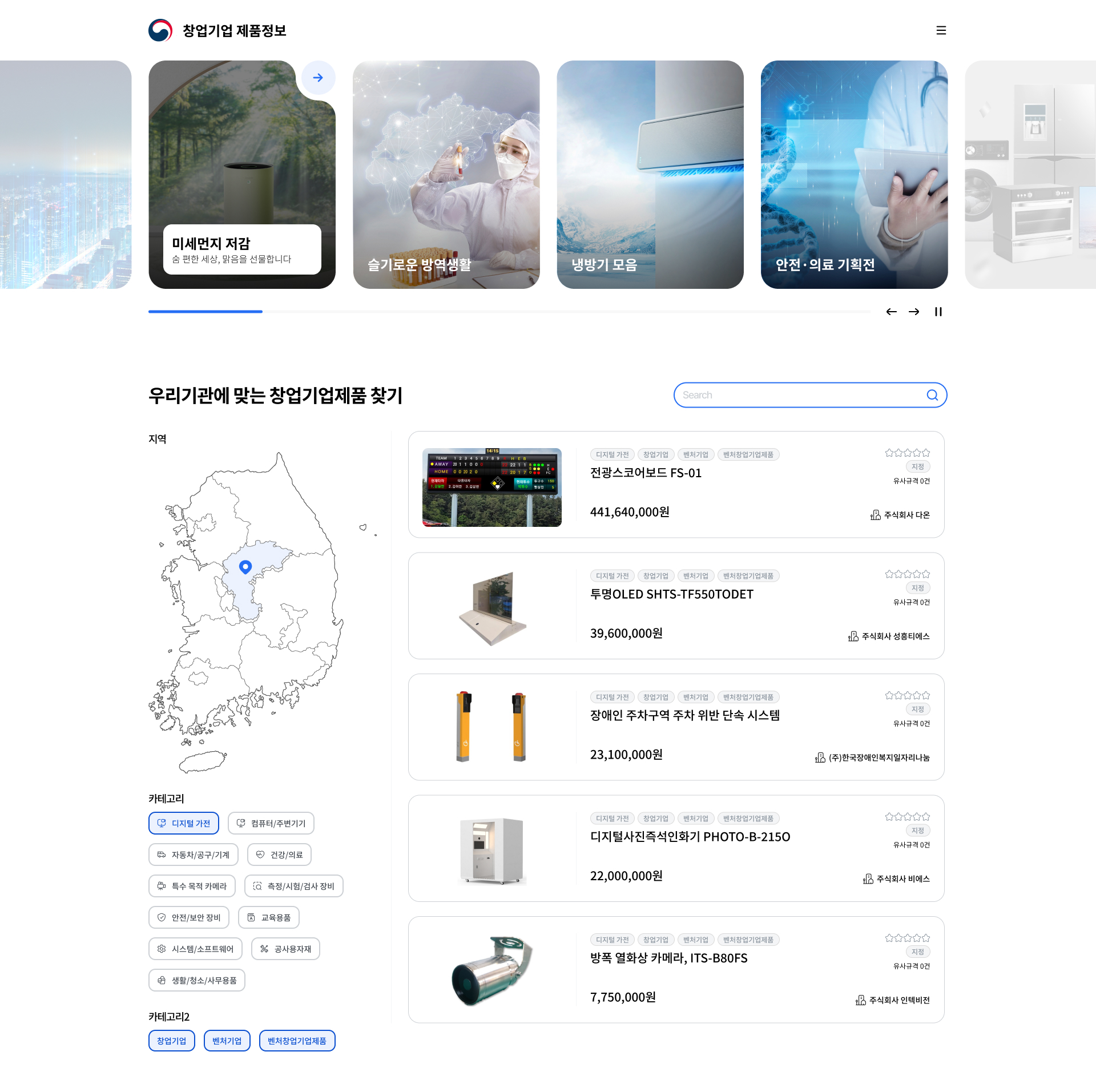Image resolution: width=1096 pixels, height=1092 pixels.
Task: Rate 전광스코어보드 FS-01 with stars
Action: (x=907, y=453)
